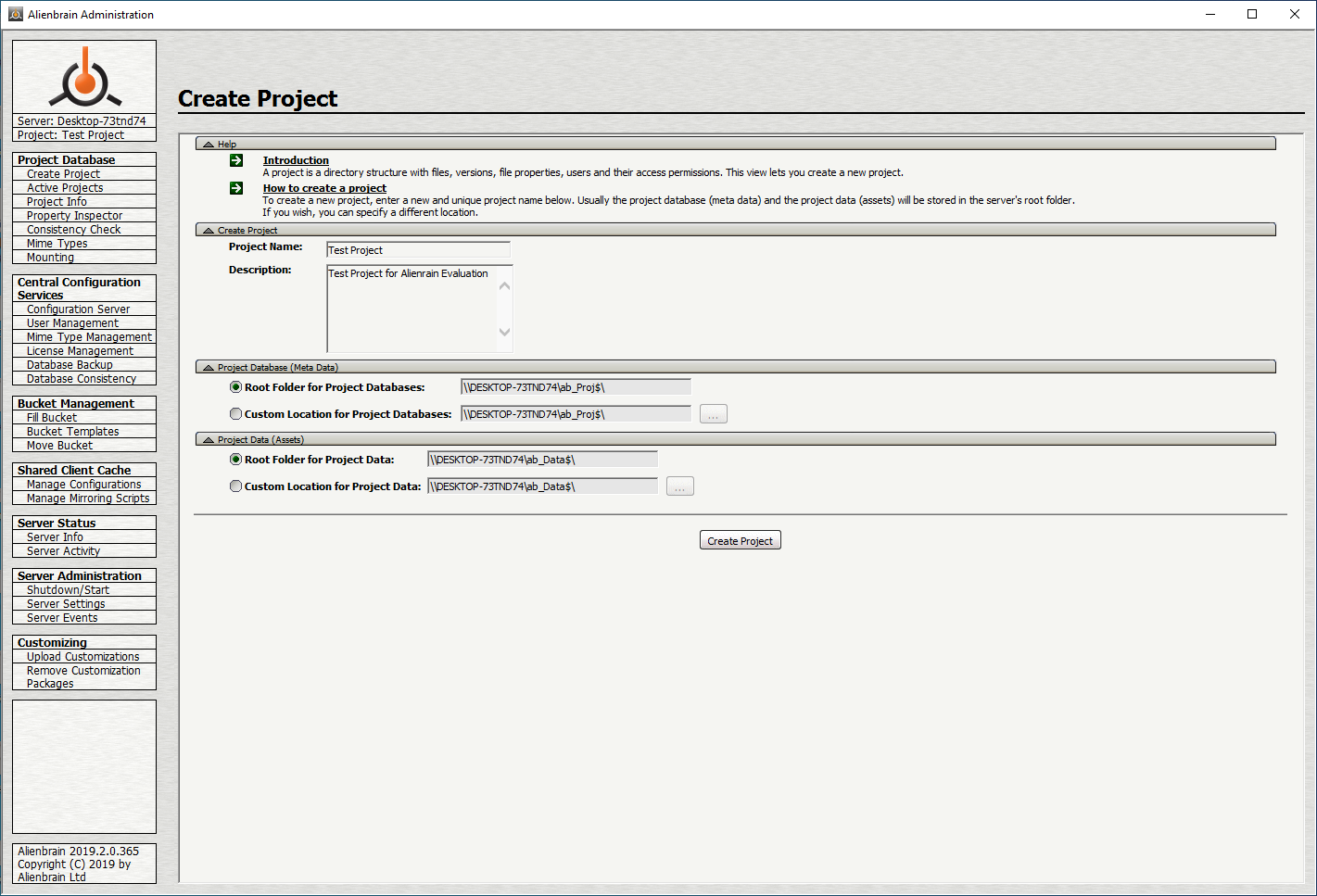Go to User Management page
The height and width of the screenshot is (896, 1317).
point(72,323)
